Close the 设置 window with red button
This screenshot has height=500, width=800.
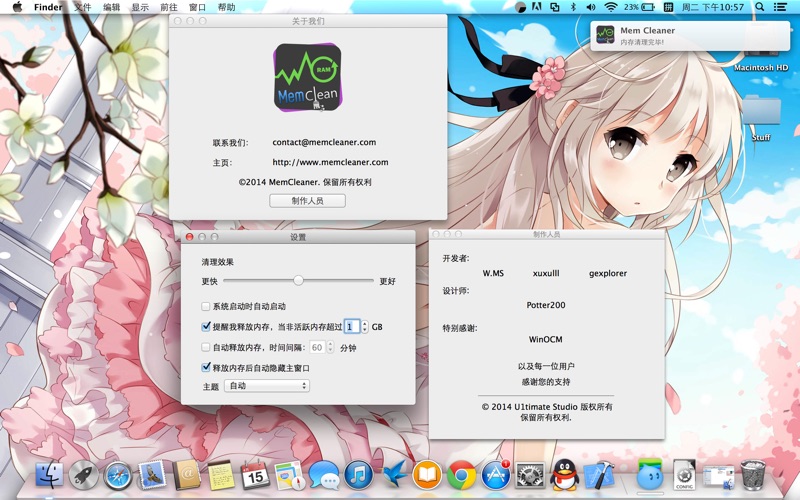(x=189, y=237)
